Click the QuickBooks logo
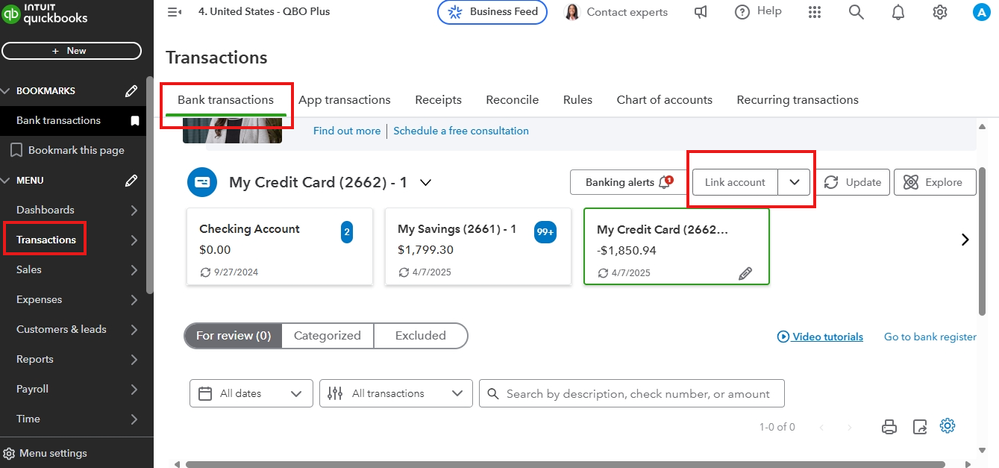Viewport: 999px width, 468px height. (x=45, y=13)
